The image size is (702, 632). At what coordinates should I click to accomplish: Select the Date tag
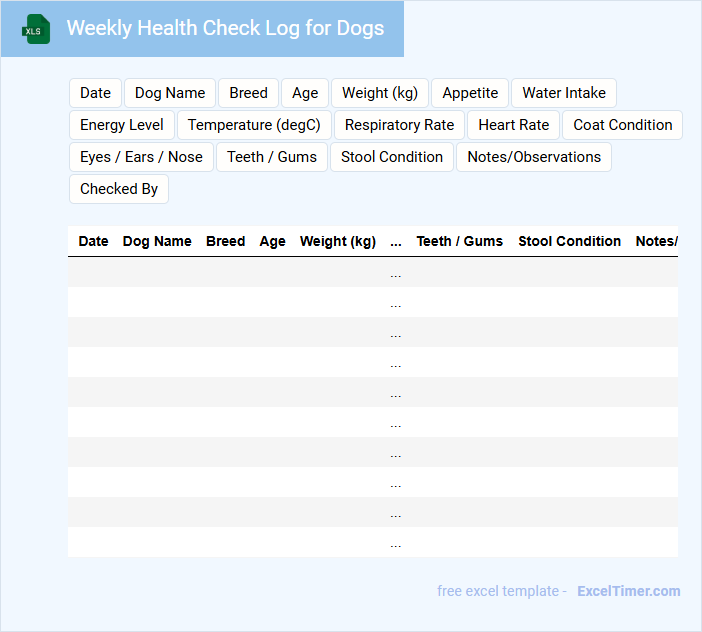[x=95, y=93]
